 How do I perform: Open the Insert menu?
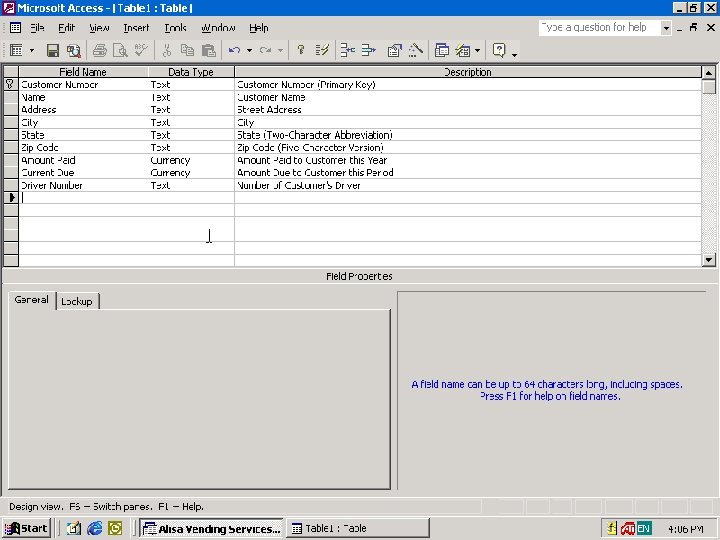[136, 28]
